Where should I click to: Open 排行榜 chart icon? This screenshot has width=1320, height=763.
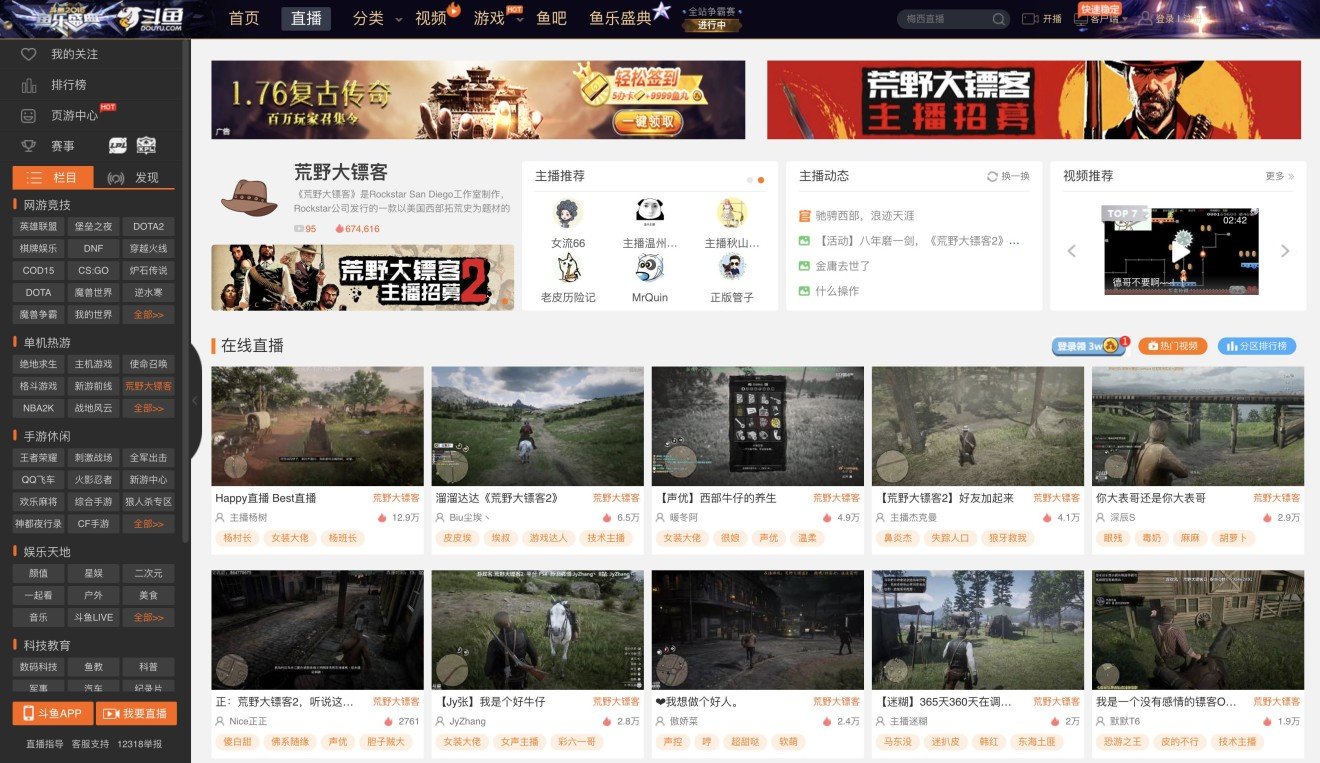29,85
